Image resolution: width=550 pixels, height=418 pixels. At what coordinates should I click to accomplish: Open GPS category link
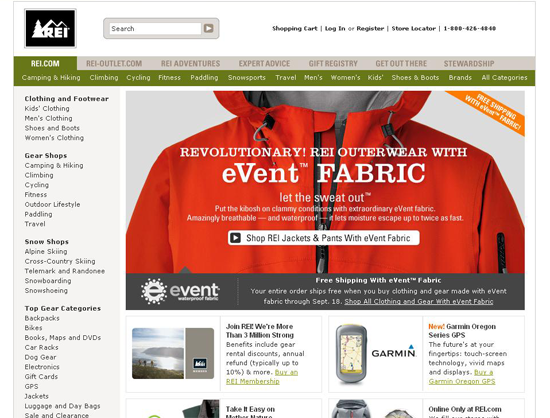point(31,387)
